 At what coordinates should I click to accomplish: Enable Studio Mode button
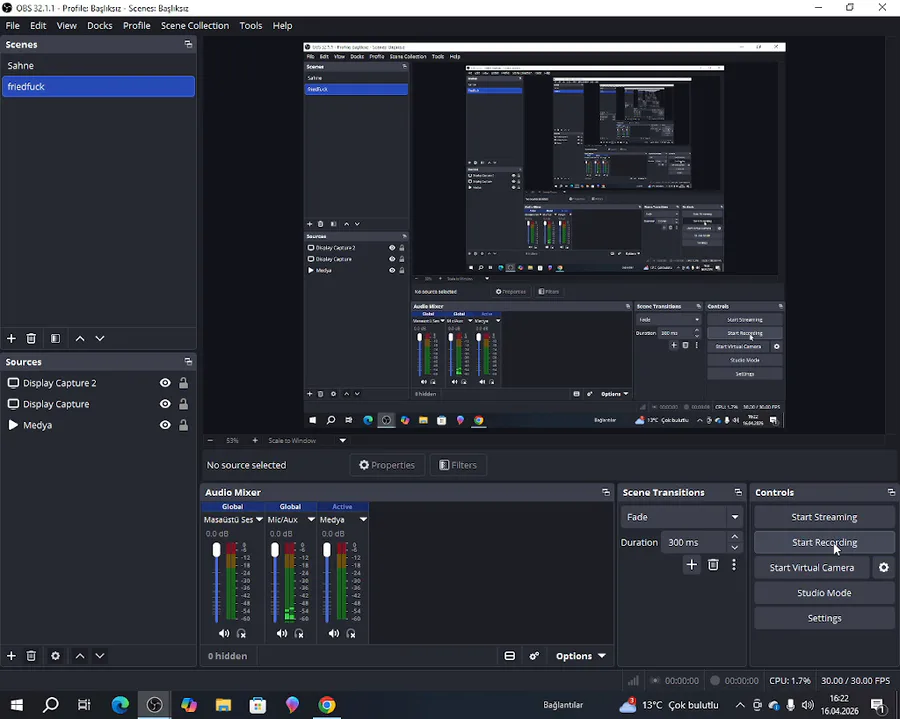click(824, 593)
